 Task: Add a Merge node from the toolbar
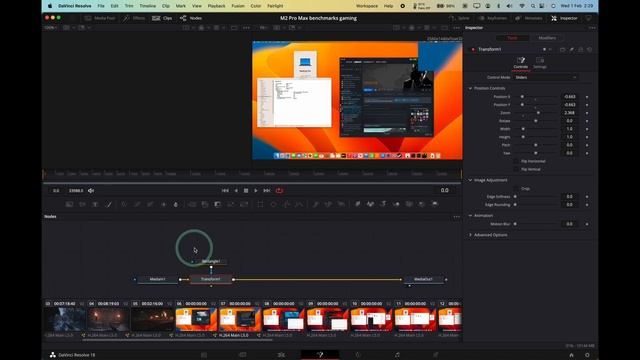click(x=192, y=204)
